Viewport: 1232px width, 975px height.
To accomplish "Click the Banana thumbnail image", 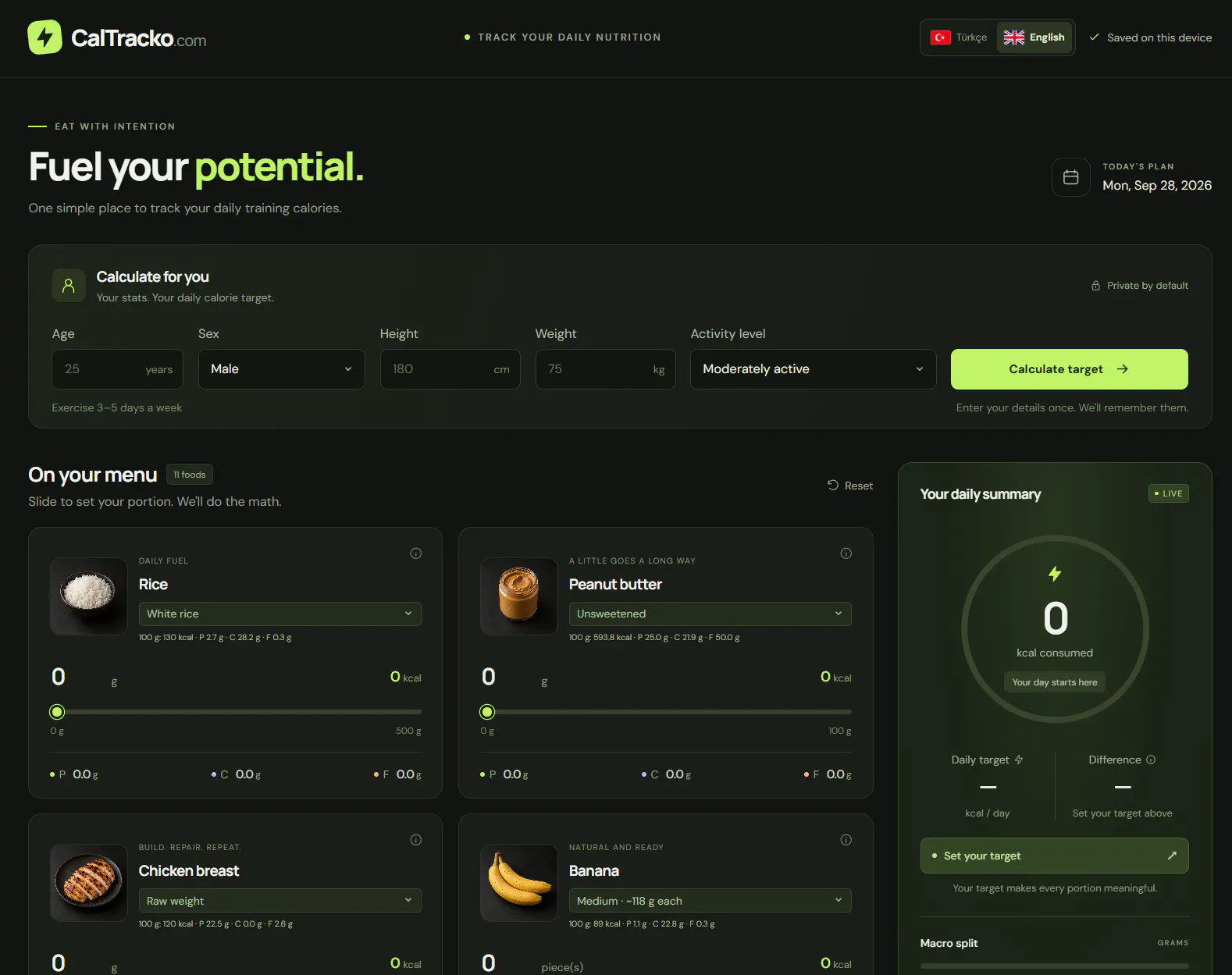I will point(519,883).
